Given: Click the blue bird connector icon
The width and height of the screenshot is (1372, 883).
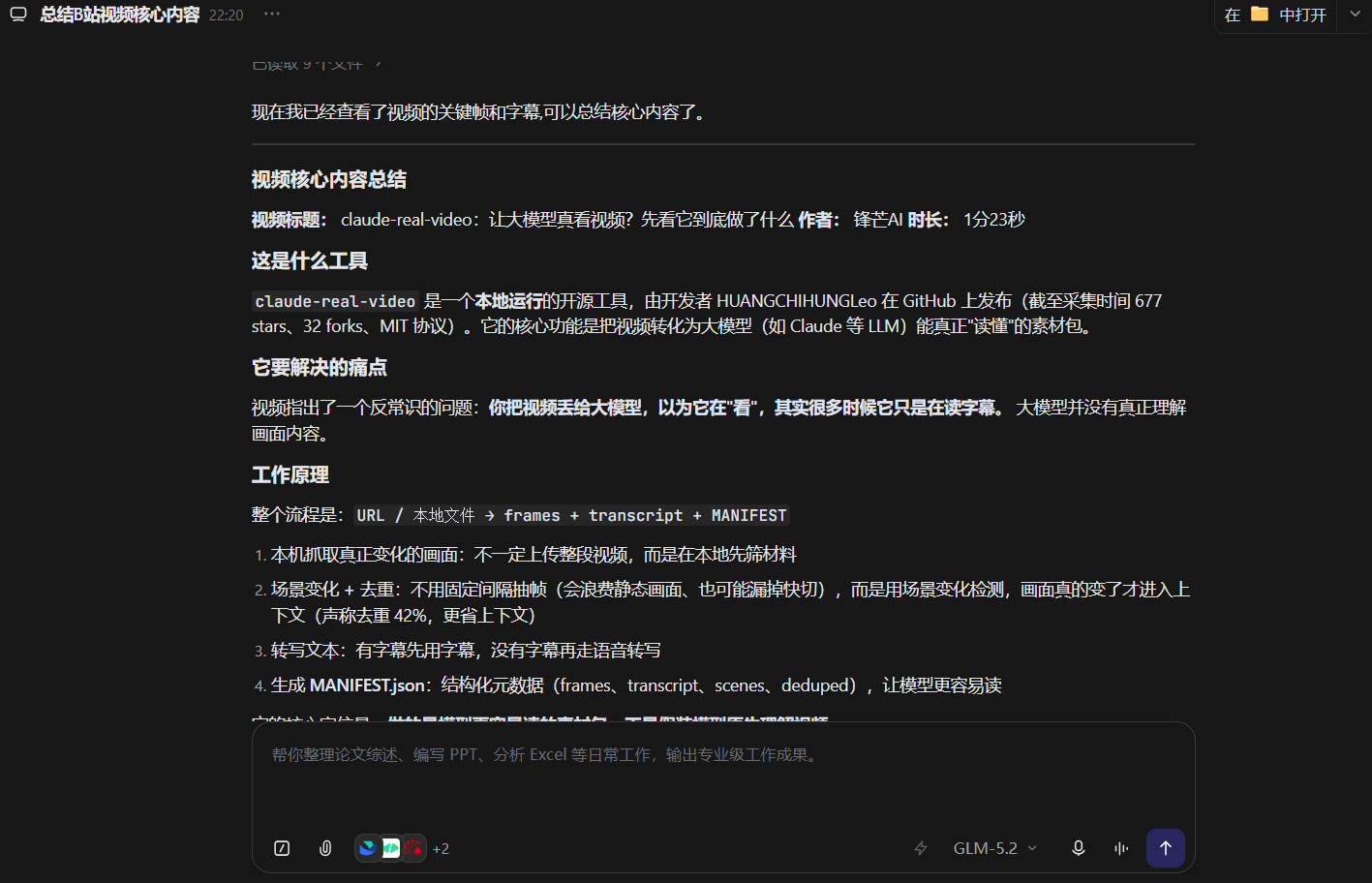Looking at the screenshot, I should click(368, 848).
